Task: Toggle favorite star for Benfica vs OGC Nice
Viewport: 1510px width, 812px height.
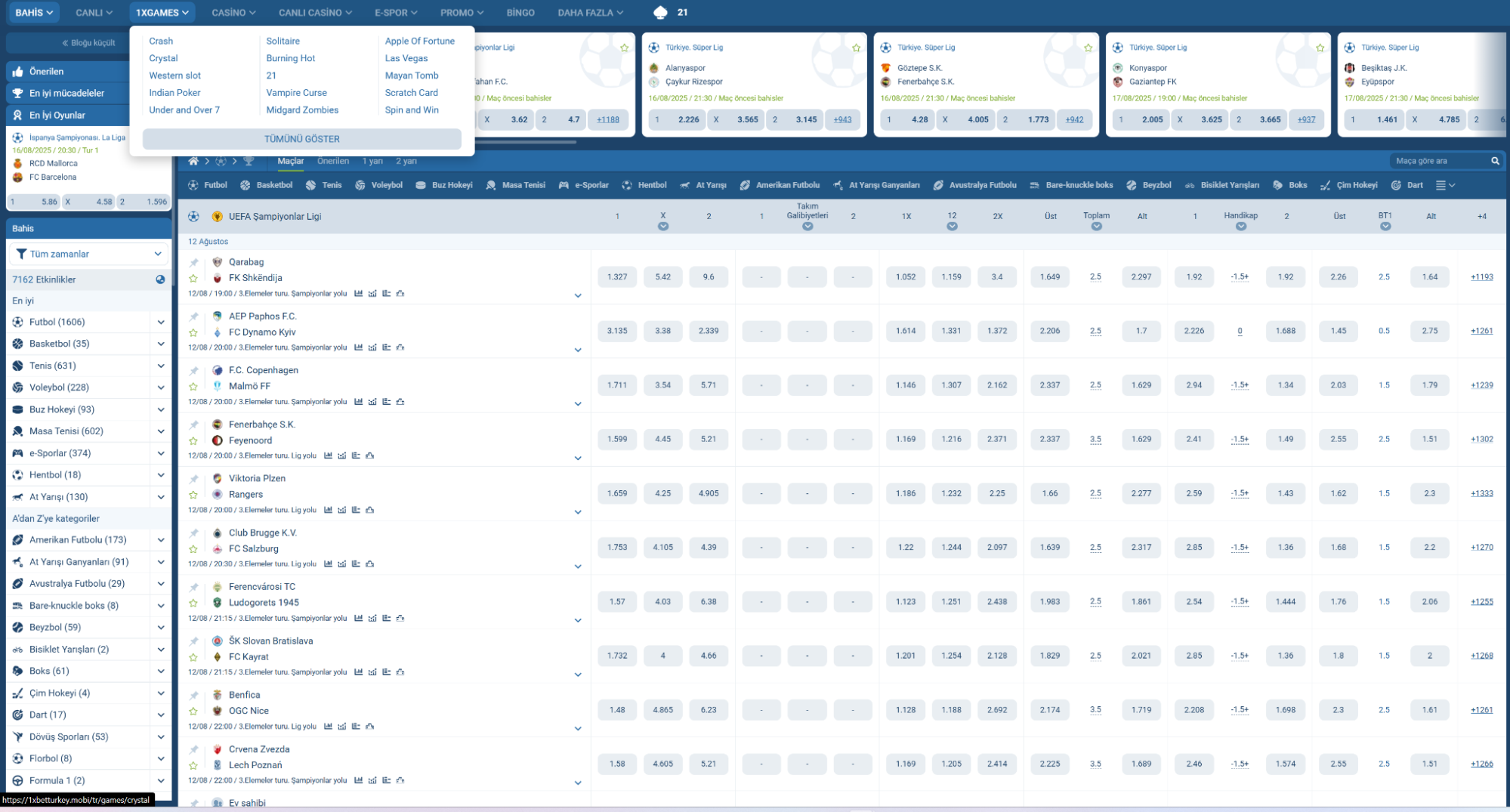Action: click(194, 711)
